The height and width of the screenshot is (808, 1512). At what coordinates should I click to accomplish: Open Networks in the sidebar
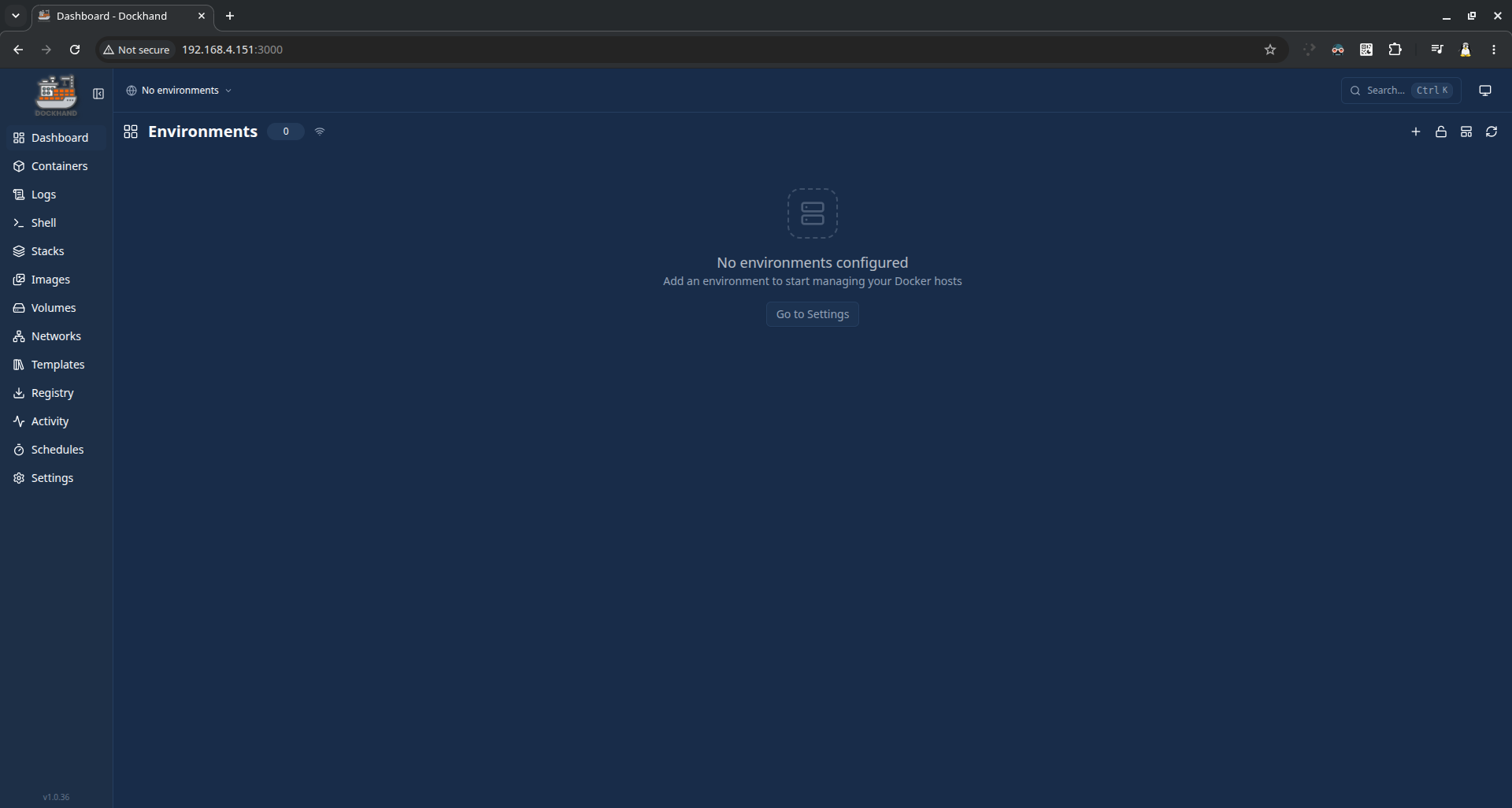[x=56, y=336]
